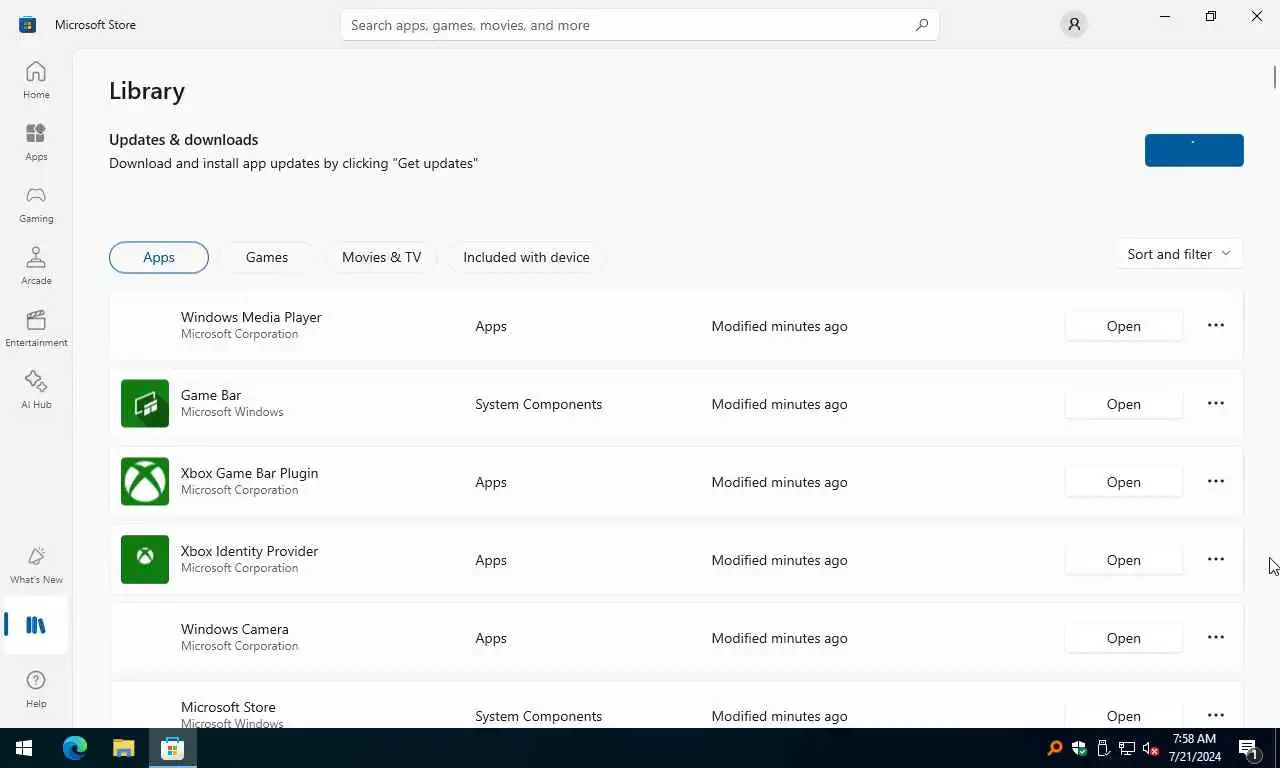
Task: Click the network tray icon
Action: pyautogui.click(x=1127, y=748)
